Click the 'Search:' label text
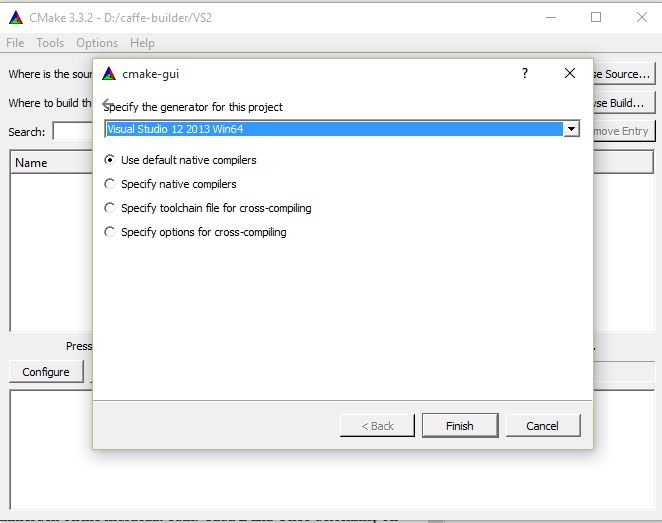This screenshot has width=662, height=523. pos(27,132)
